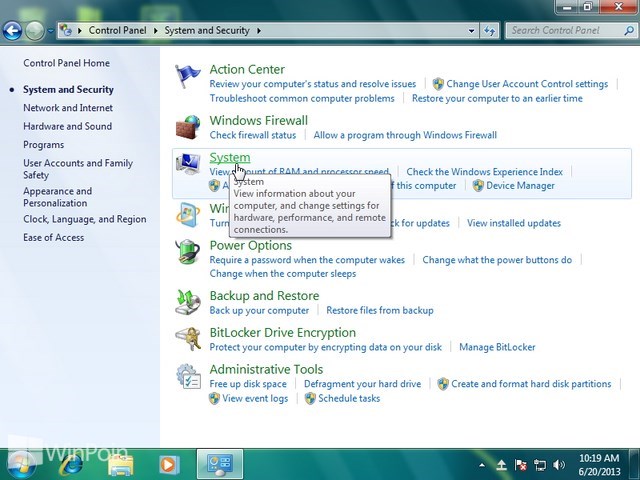Open Ease of Access category
The image size is (640, 480).
tap(53, 238)
